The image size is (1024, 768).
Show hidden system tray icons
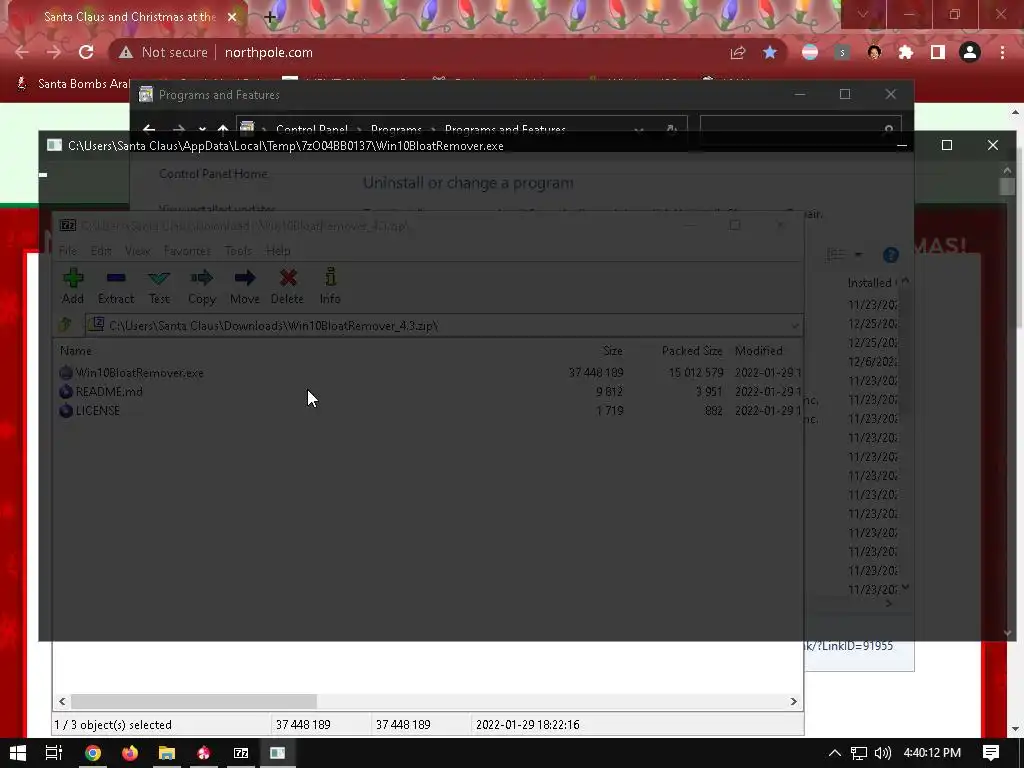(835, 753)
